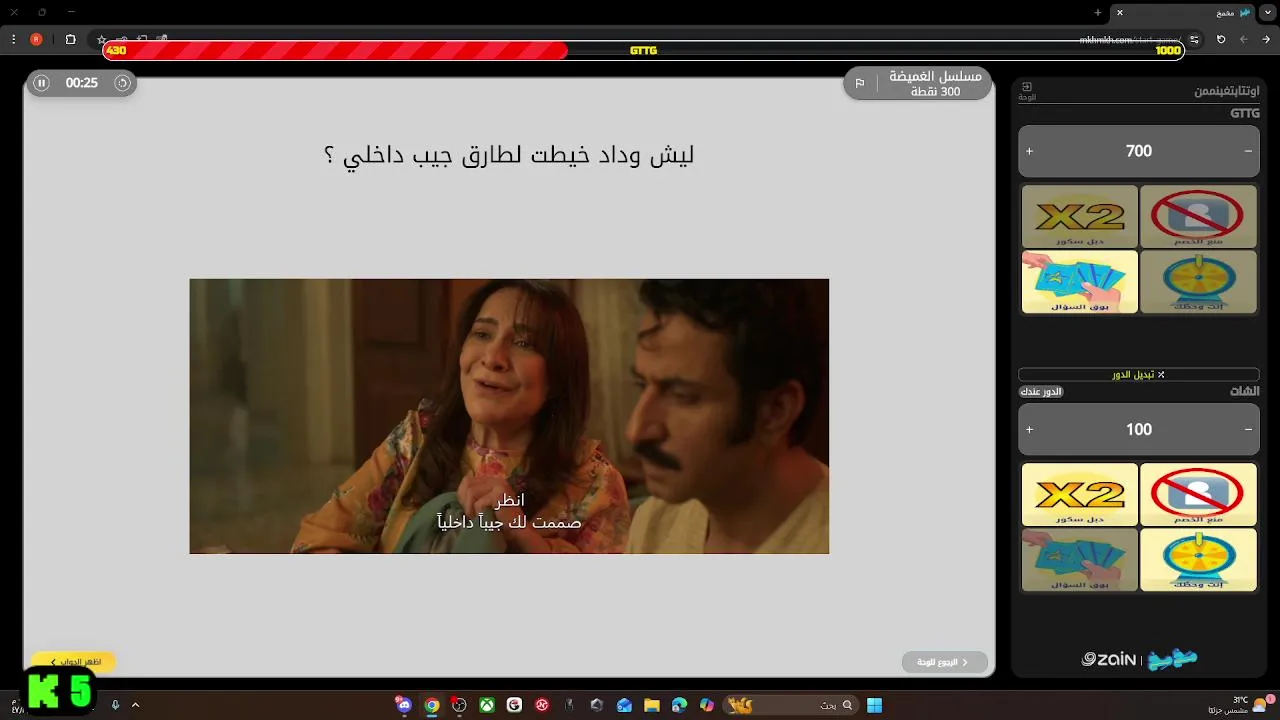Use second team's X2 double score card
The image size is (1280, 720).
(1080, 495)
